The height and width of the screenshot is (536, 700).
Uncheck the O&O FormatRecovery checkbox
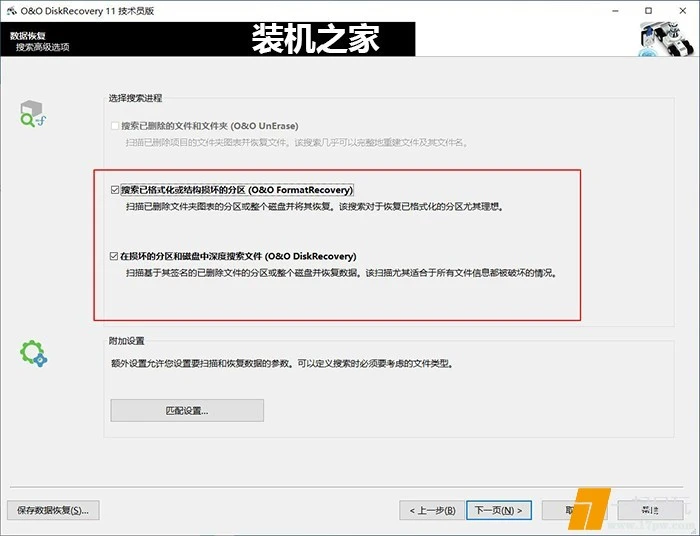tap(115, 189)
